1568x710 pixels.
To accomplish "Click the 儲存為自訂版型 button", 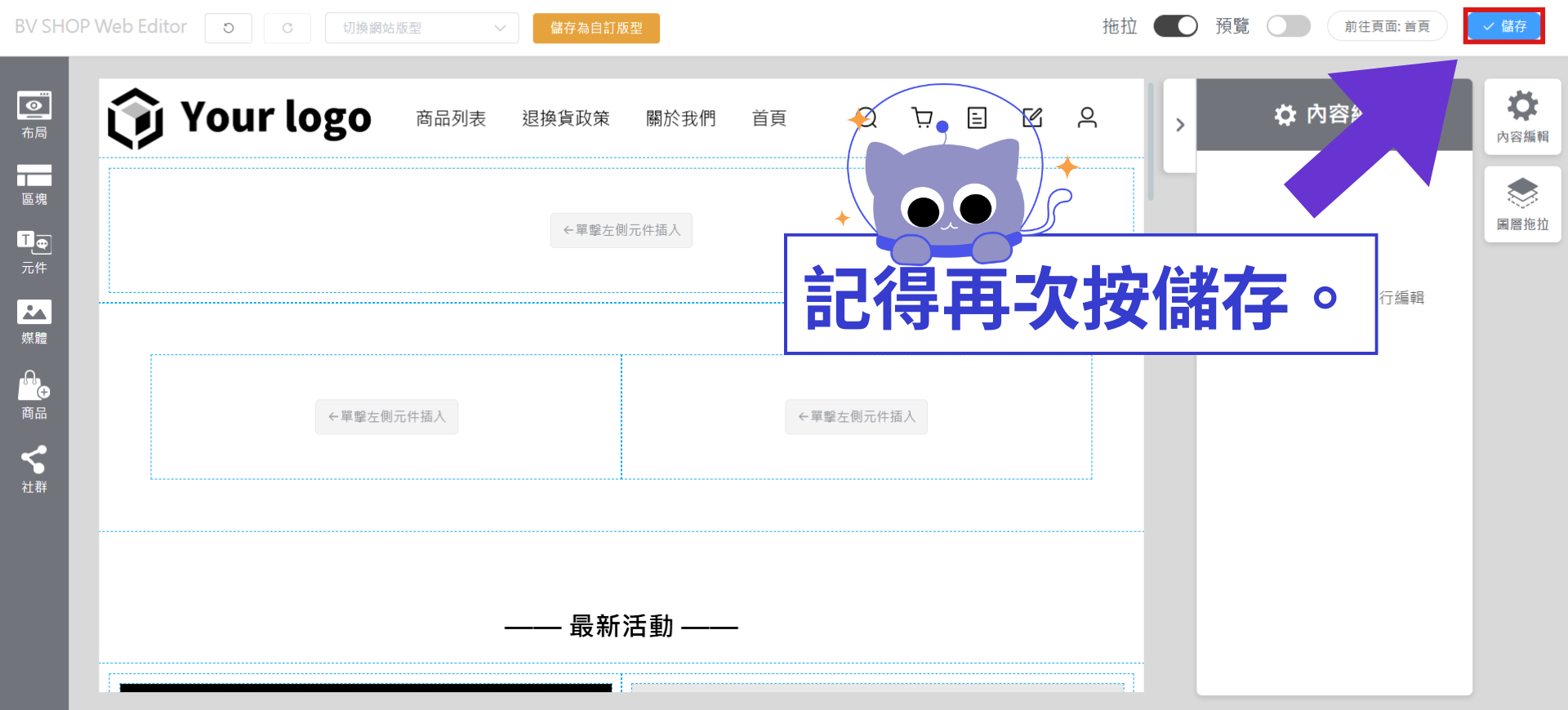I will pyautogui.click(x=596, y=28).
